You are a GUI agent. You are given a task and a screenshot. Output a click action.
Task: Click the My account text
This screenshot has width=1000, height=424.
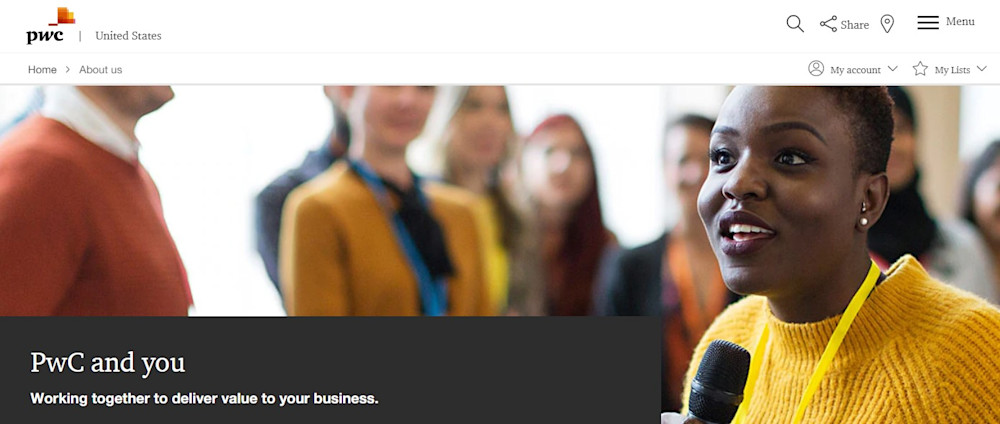pyautogui.click(x=855, y=70)
